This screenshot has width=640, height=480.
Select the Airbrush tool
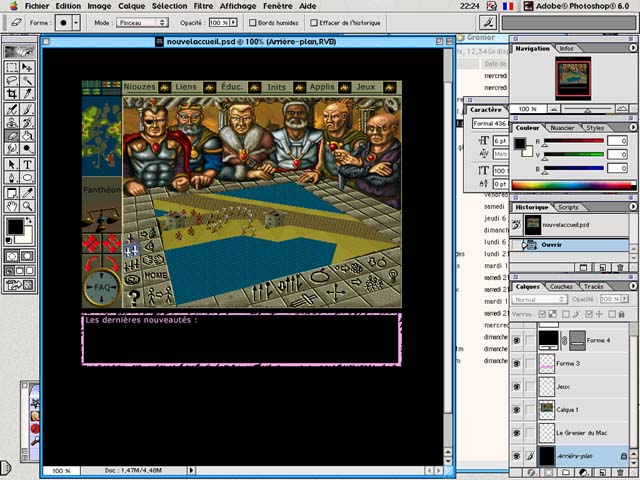(x=12, y=109)
